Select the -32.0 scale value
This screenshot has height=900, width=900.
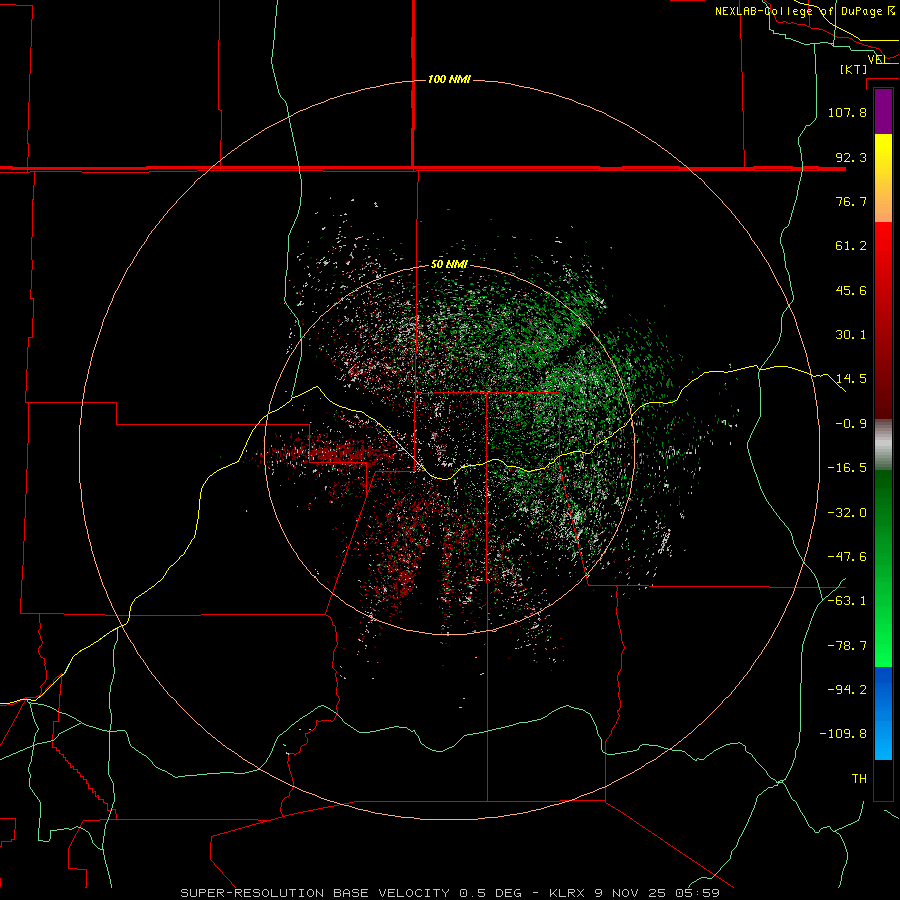point(847,512)
